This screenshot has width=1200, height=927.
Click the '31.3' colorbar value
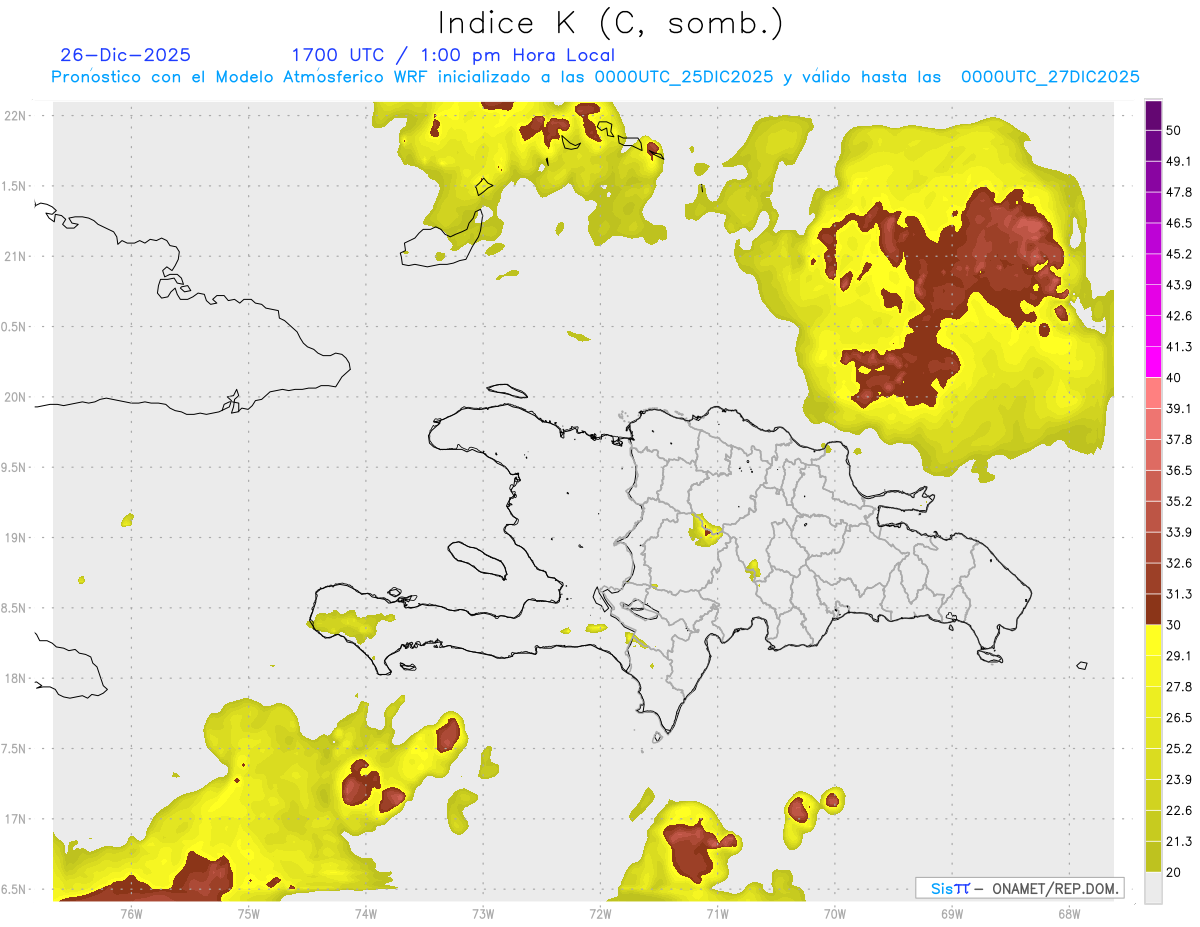1180,594
